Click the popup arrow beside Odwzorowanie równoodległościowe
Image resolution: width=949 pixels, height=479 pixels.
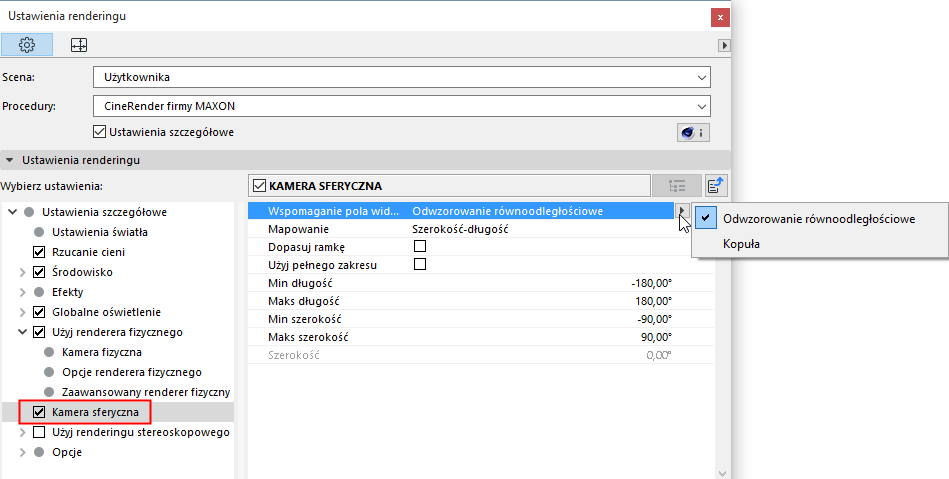[x=682, y=211]
